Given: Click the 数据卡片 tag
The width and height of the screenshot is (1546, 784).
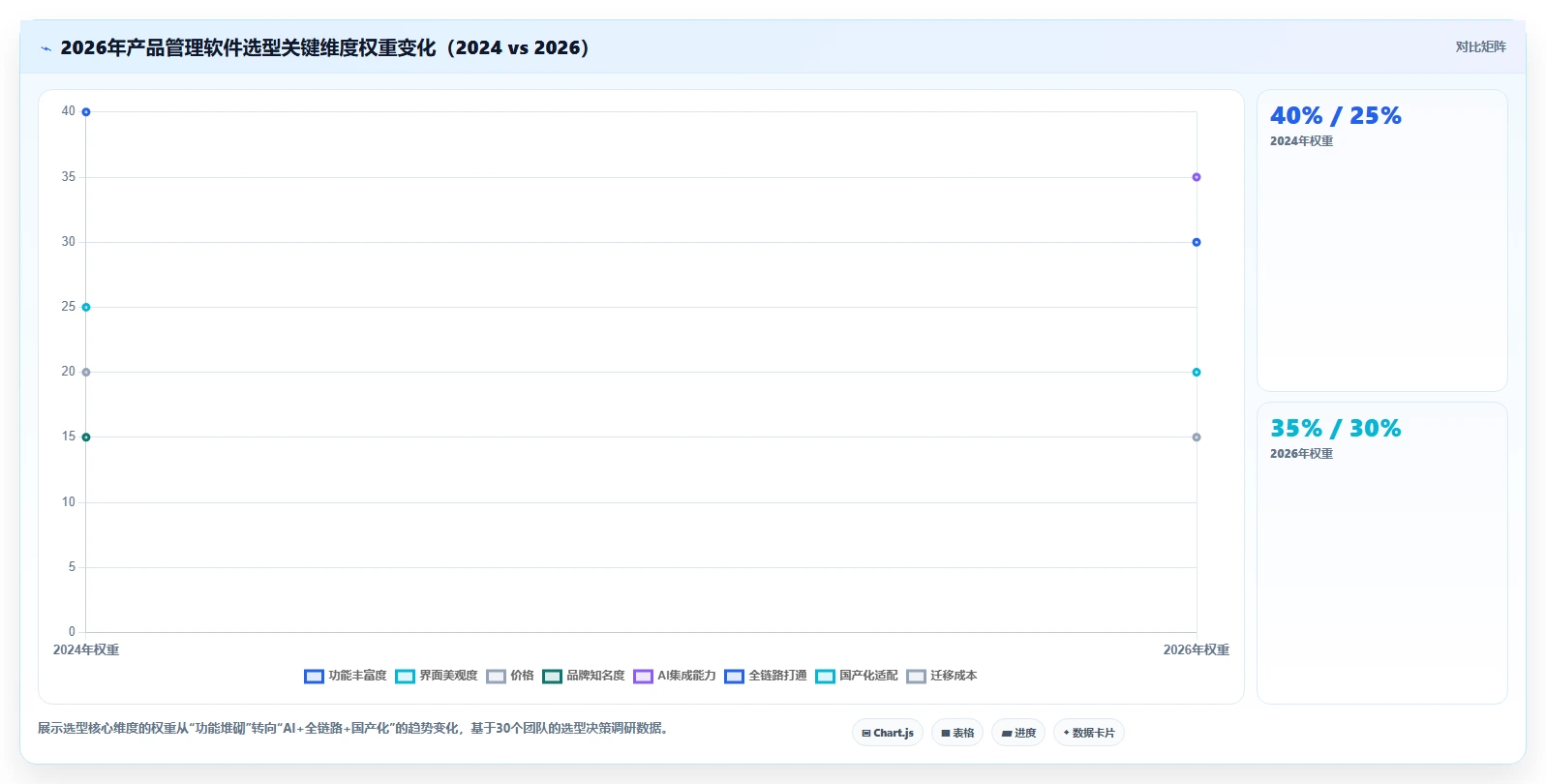Looking at the screenshot, I should click(x=1089, y=733).
